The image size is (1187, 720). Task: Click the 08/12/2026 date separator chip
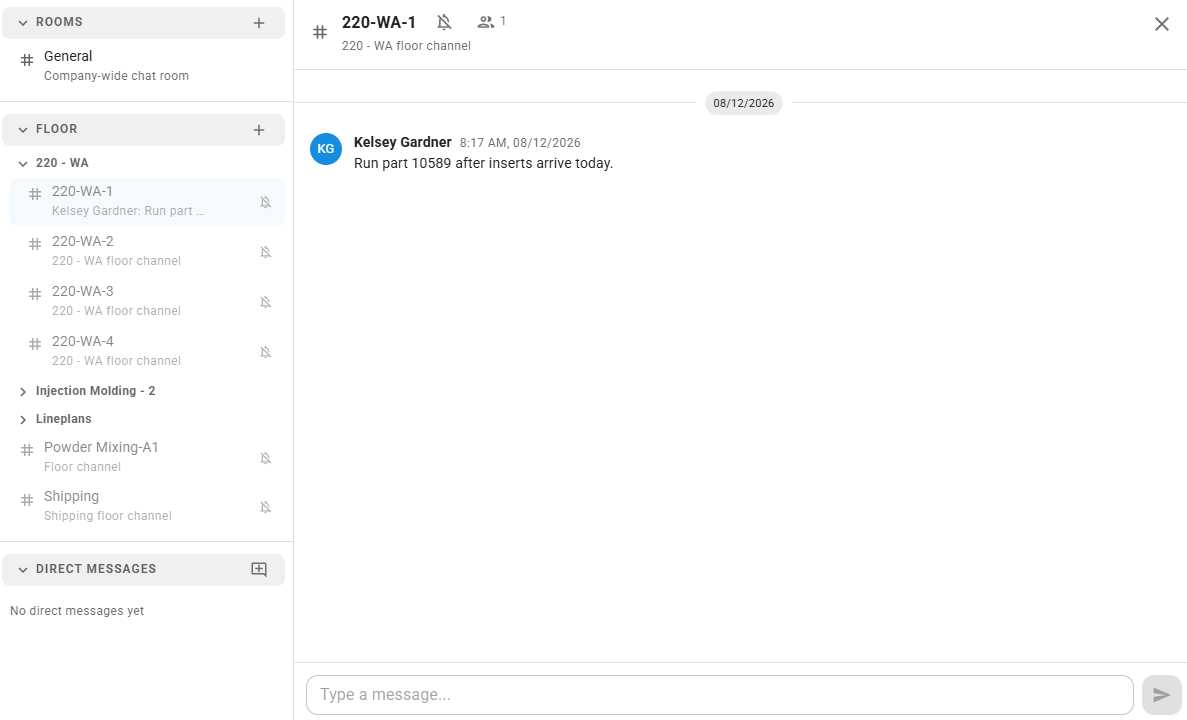coord(743,103)
